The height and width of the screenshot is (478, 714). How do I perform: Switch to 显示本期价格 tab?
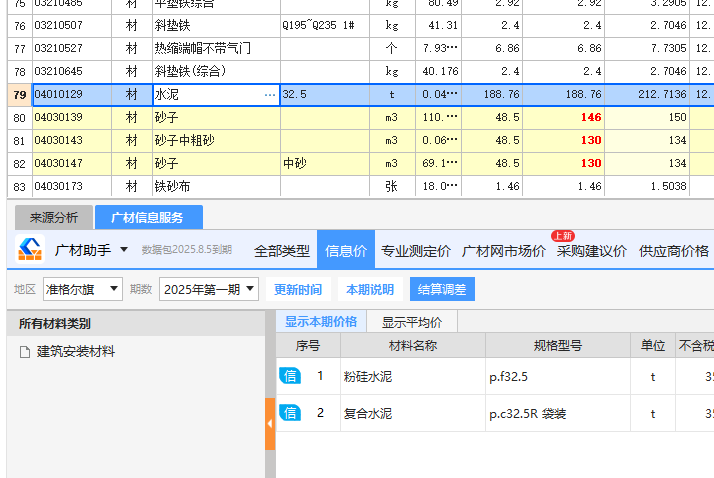tap(321, 322)
